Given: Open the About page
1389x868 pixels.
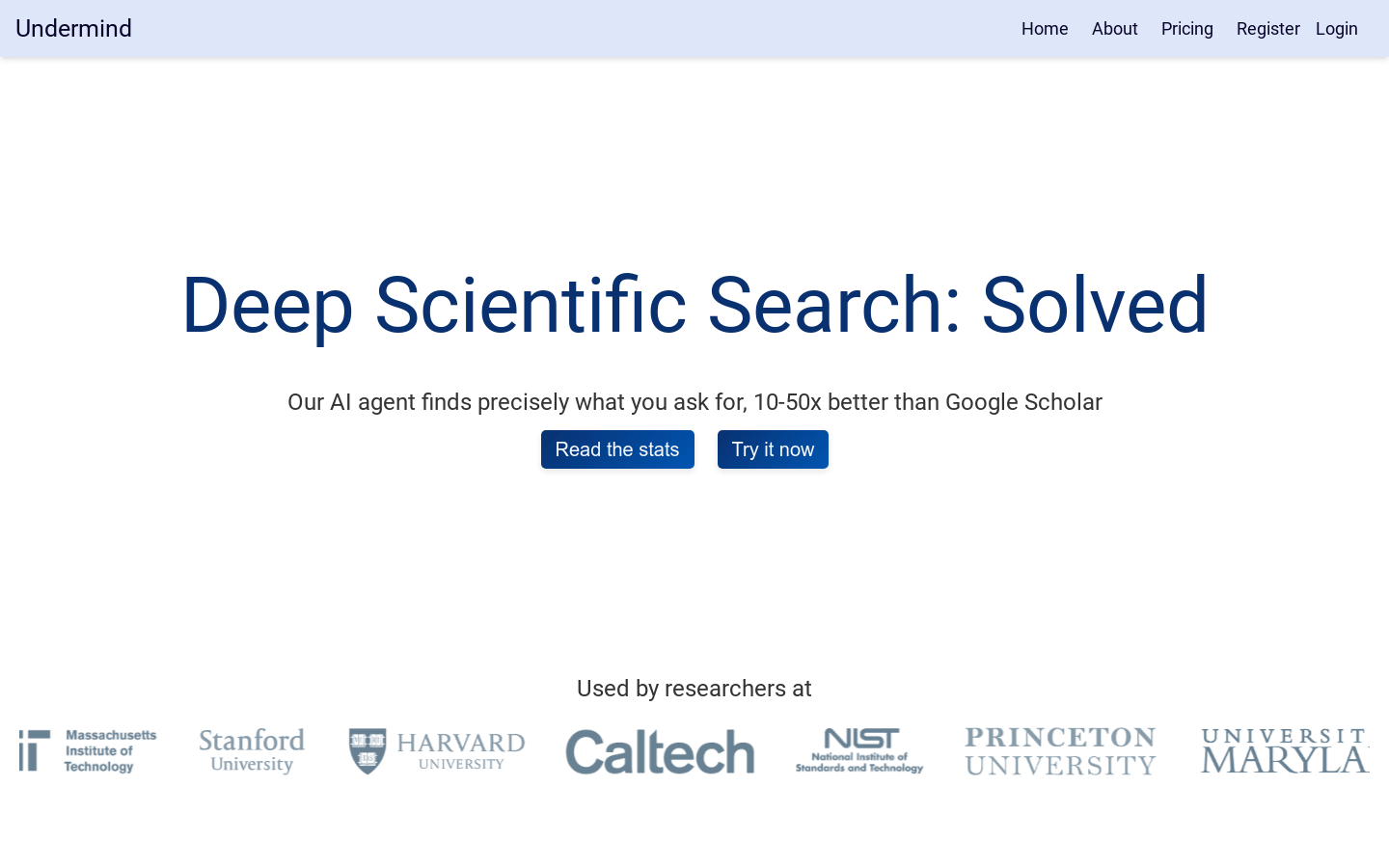Looking at the screenshot, I should [x=1115, y=29].
